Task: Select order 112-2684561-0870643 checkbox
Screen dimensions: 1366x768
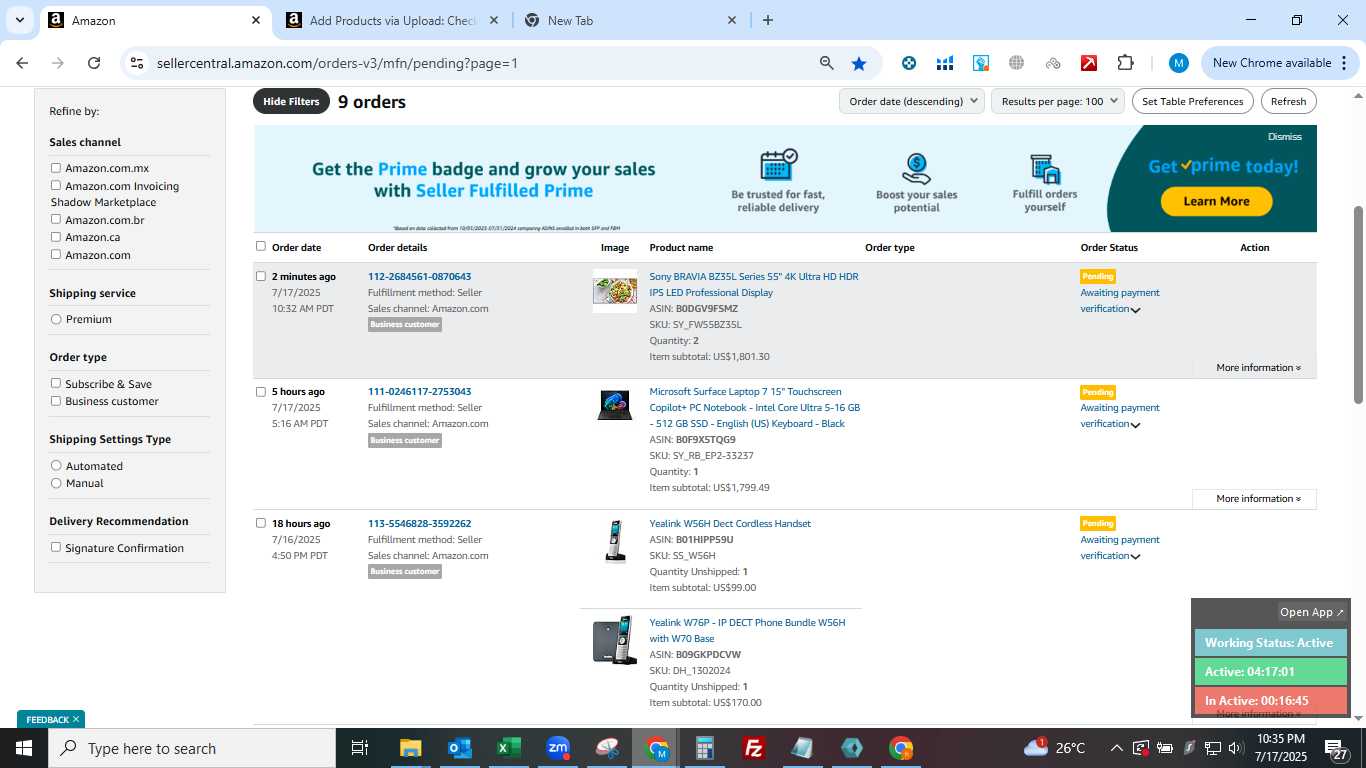Action: 261,276
